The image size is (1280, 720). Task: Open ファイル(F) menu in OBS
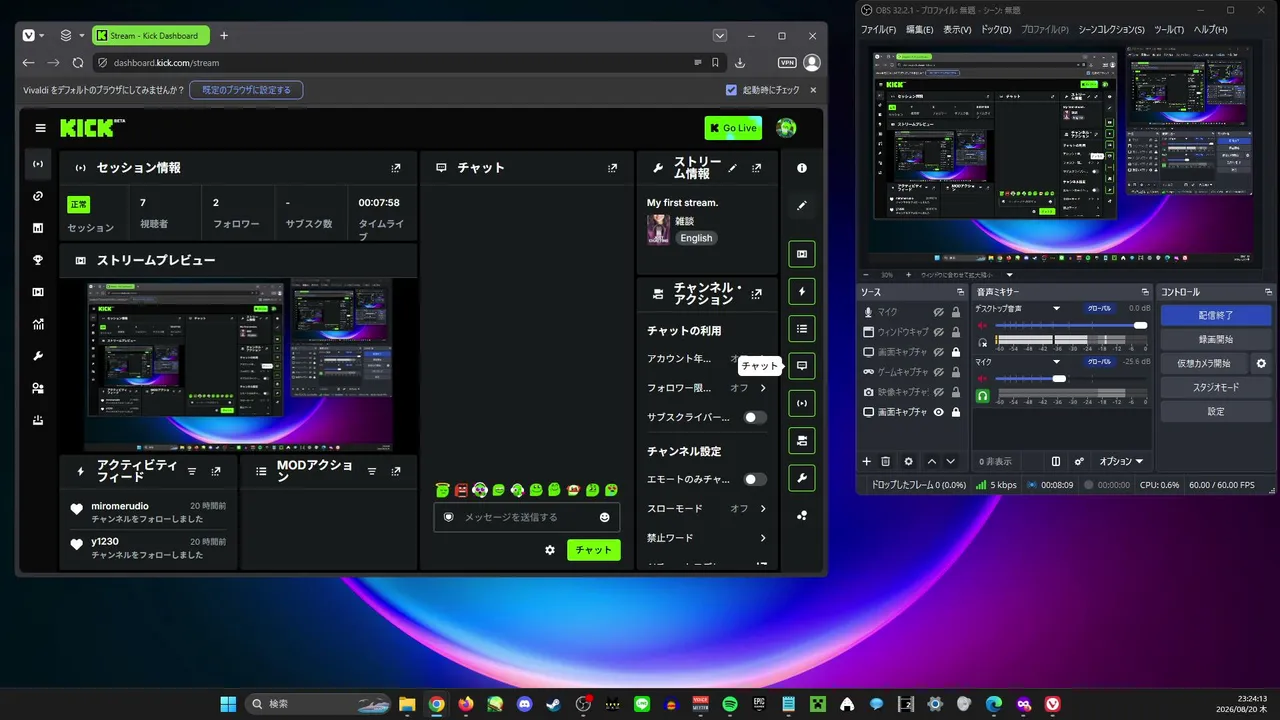(879, 30)
